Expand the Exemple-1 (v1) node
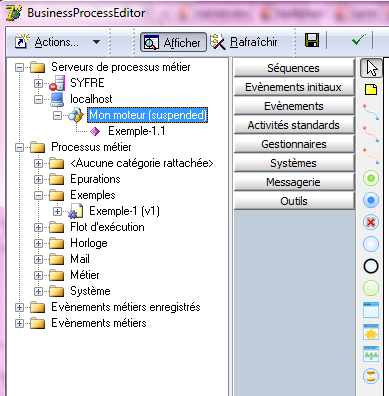Image resolution: width=389 pixels, height=396 pixels. click(x=57, y=211)
